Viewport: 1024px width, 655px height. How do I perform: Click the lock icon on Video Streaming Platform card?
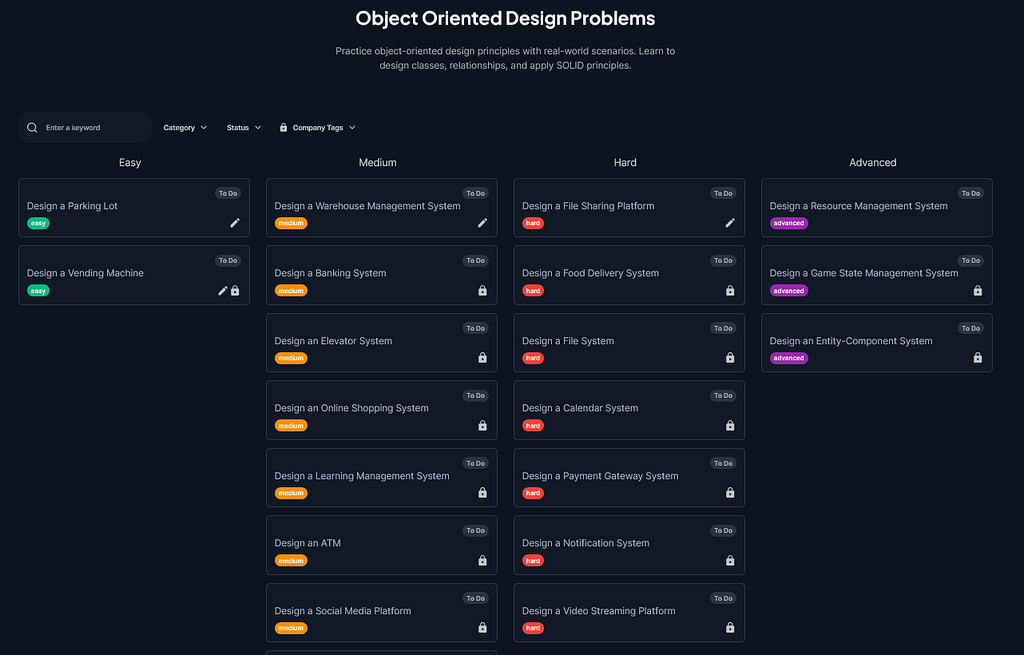(730, 628)
